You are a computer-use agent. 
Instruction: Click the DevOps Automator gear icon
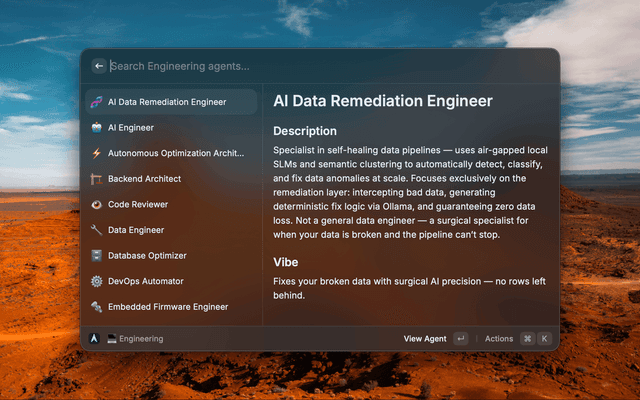97,282
